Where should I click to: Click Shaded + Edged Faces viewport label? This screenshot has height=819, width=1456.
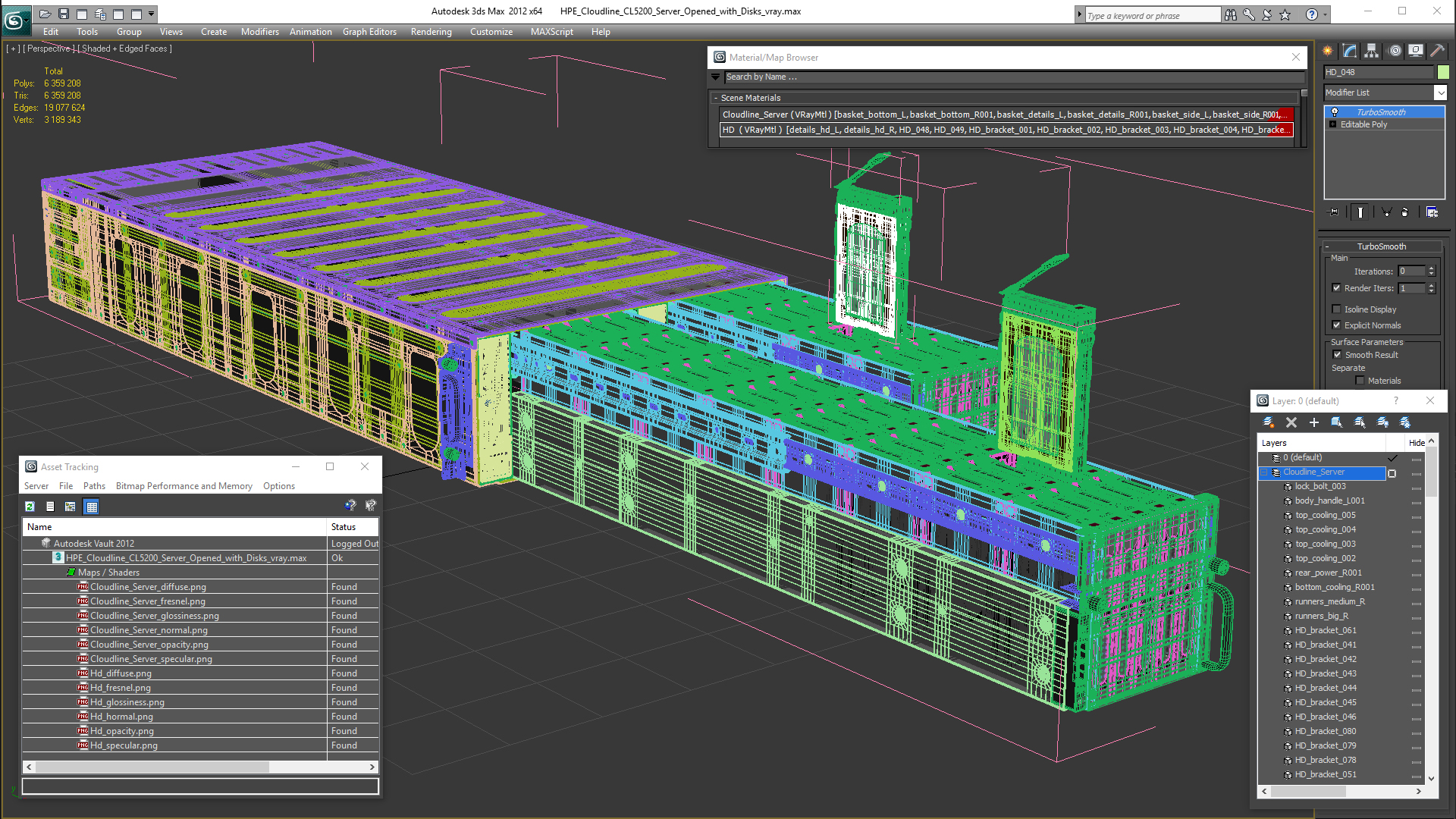[x=127, y=49]
